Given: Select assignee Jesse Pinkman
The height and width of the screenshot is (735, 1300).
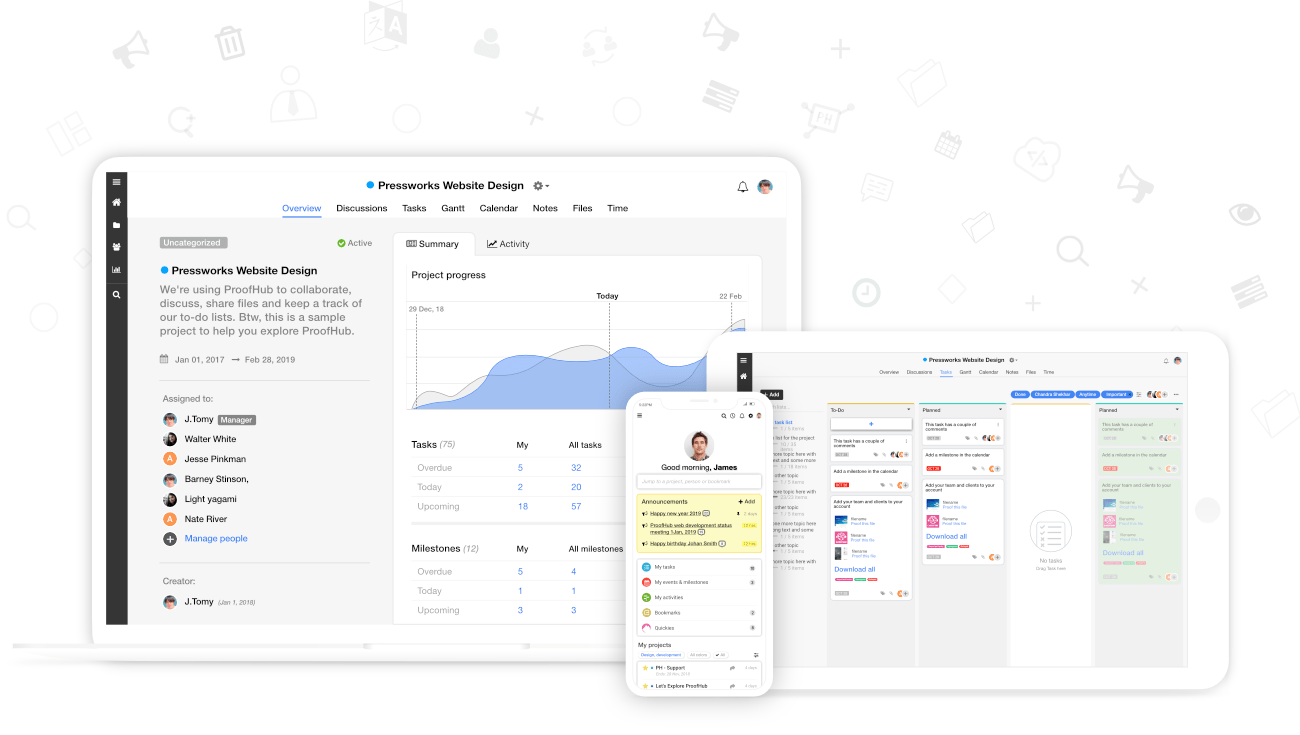Looking at the screenshot, I should (215, 459).
